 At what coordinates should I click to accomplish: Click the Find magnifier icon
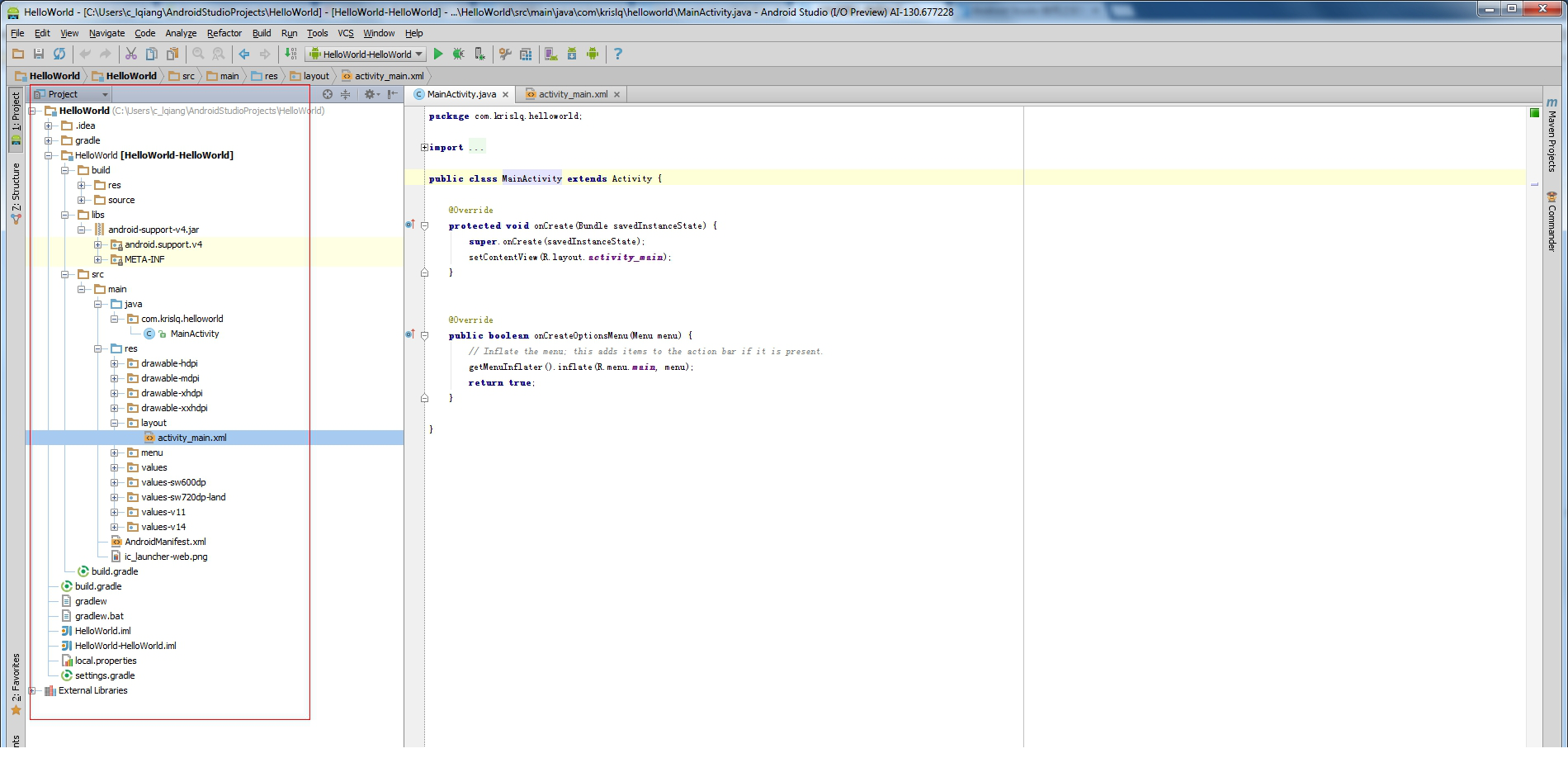point(198,54)
